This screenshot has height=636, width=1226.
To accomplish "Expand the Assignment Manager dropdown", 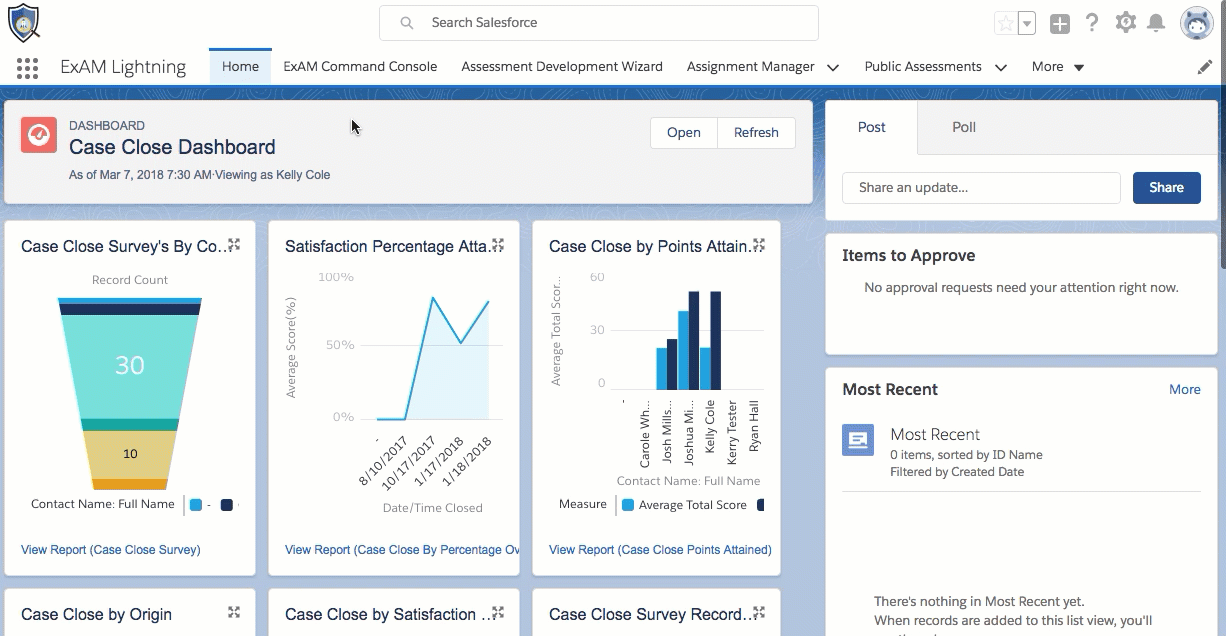I will 833,67.
